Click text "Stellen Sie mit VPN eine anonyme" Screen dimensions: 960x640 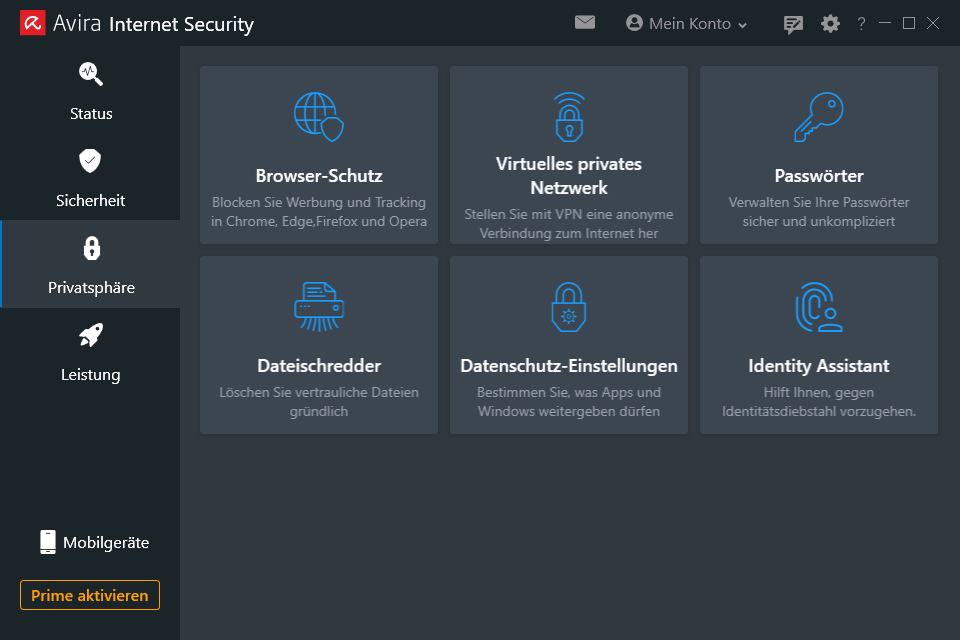click(x=569, y=214)
